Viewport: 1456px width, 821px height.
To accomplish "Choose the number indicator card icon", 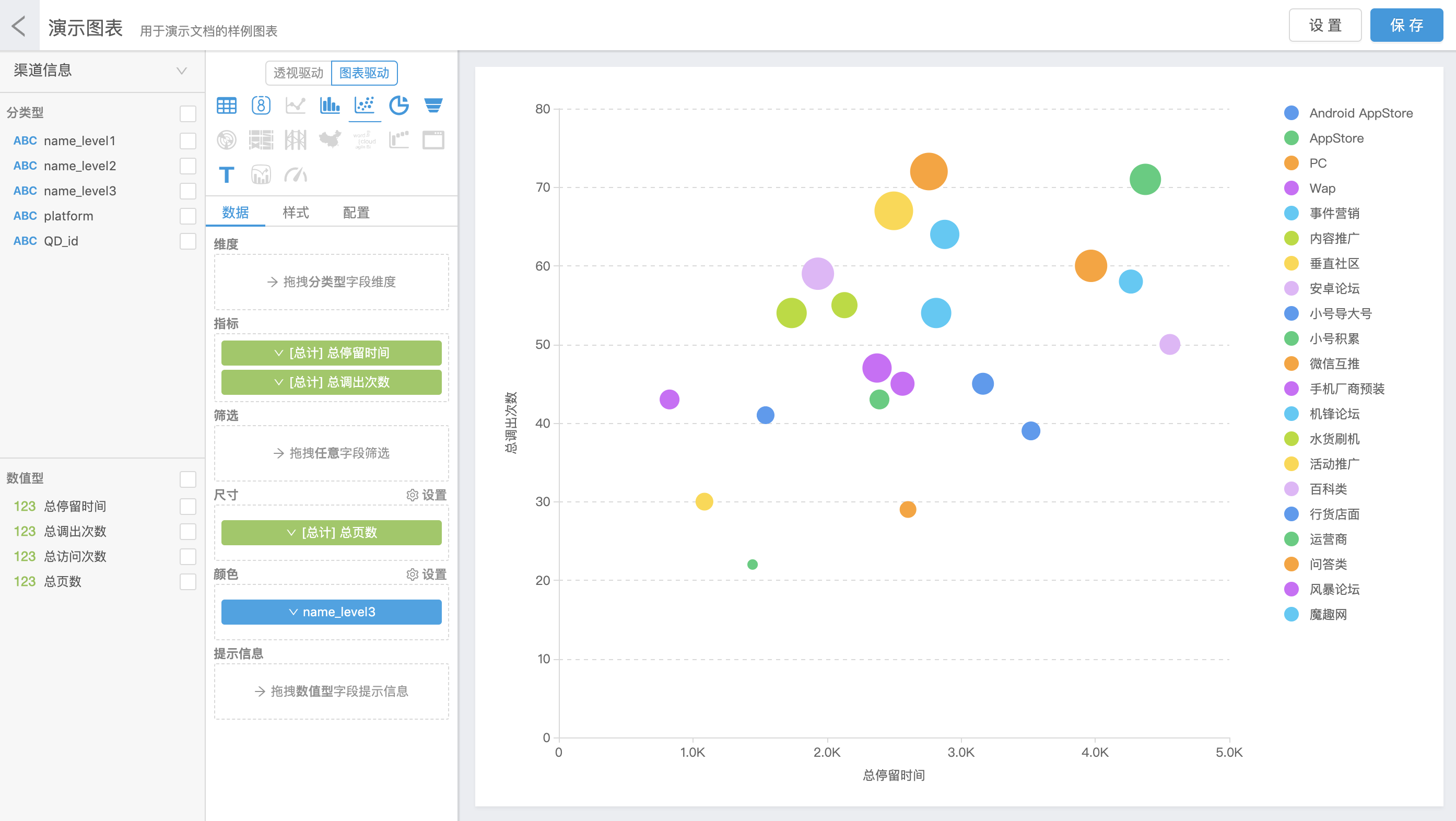I will click(x=261, y=105).
